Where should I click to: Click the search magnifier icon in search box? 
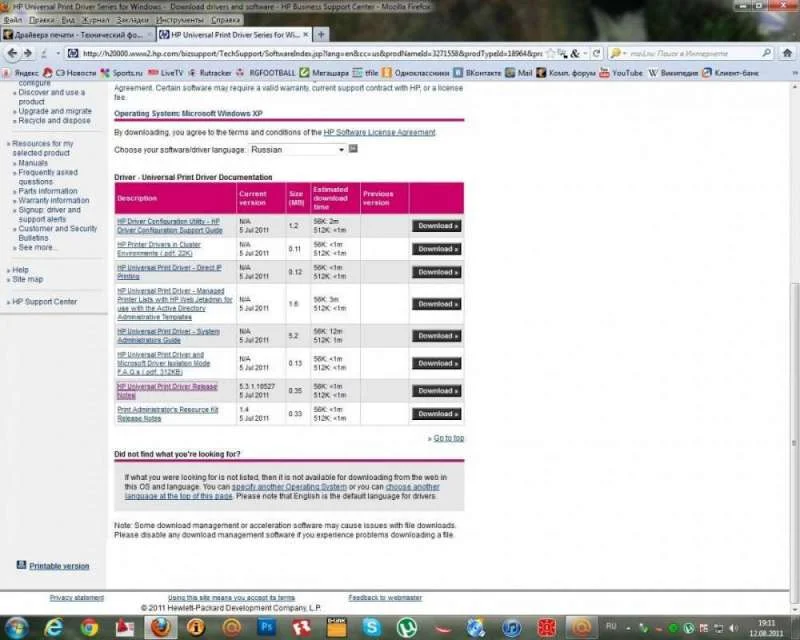[766, 53]
